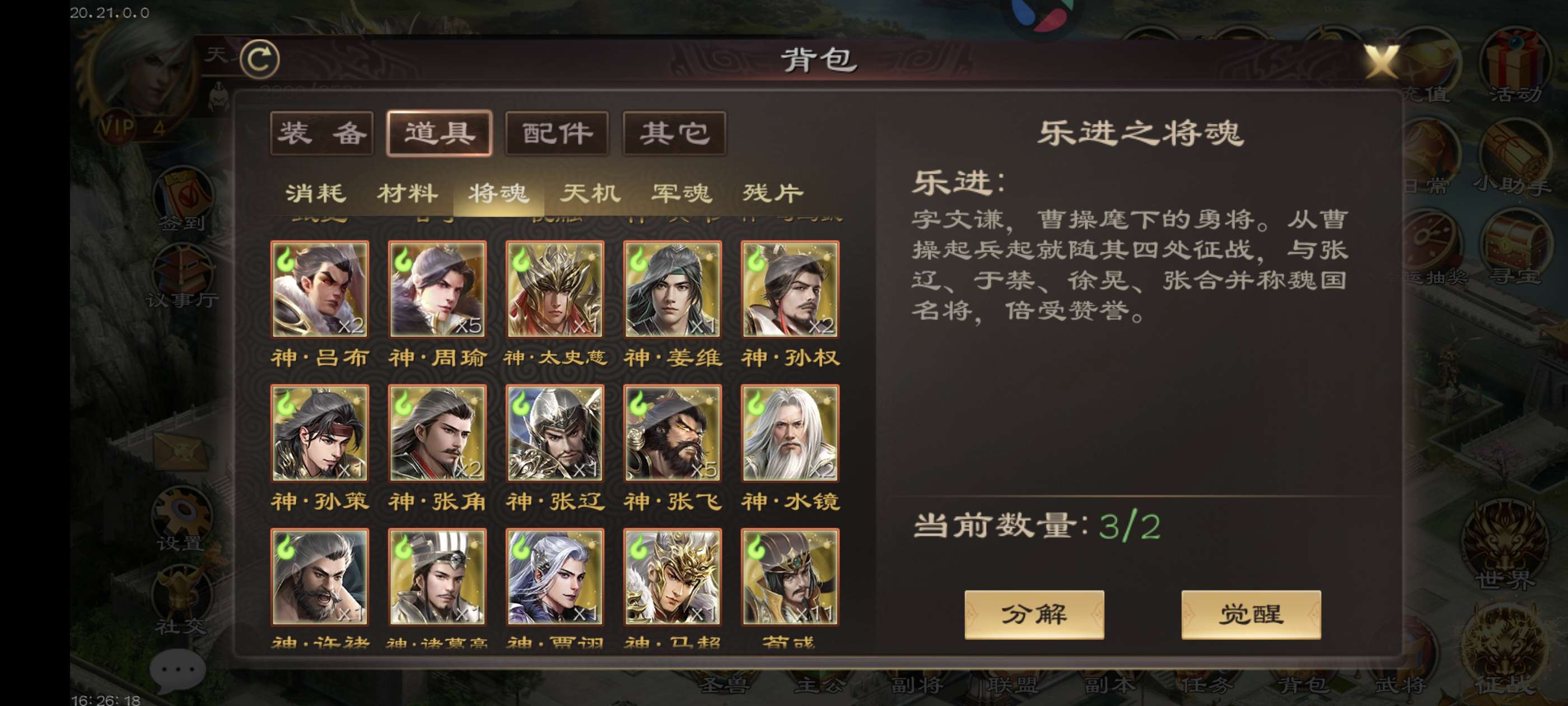Pick the 神·太史慈 soul portrait
This screenshot has height=706, width=1568.
[x=554, y=289]
